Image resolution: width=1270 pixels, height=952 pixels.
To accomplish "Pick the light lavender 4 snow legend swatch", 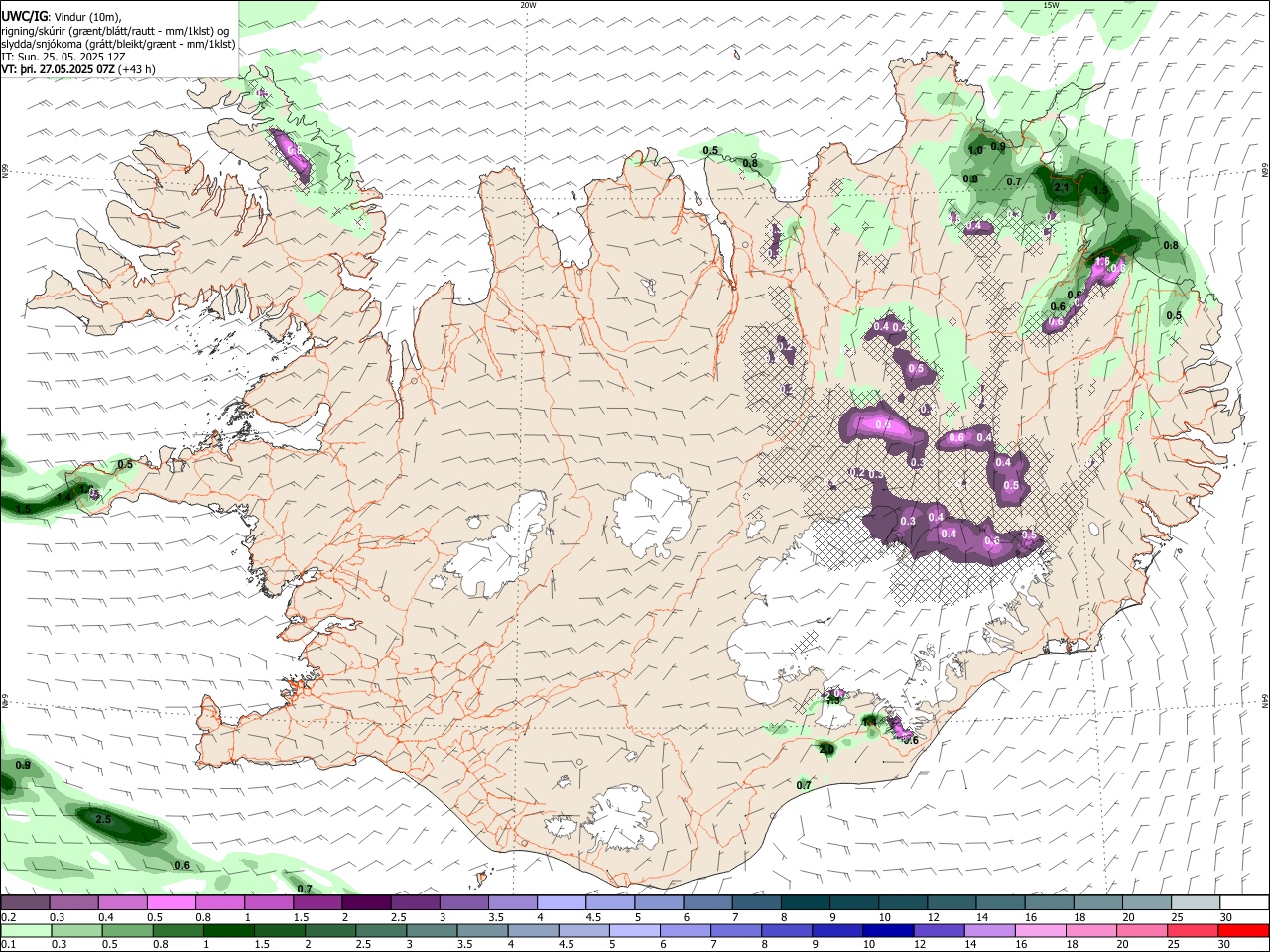I will pyautogui.click(x=561, y=902).
